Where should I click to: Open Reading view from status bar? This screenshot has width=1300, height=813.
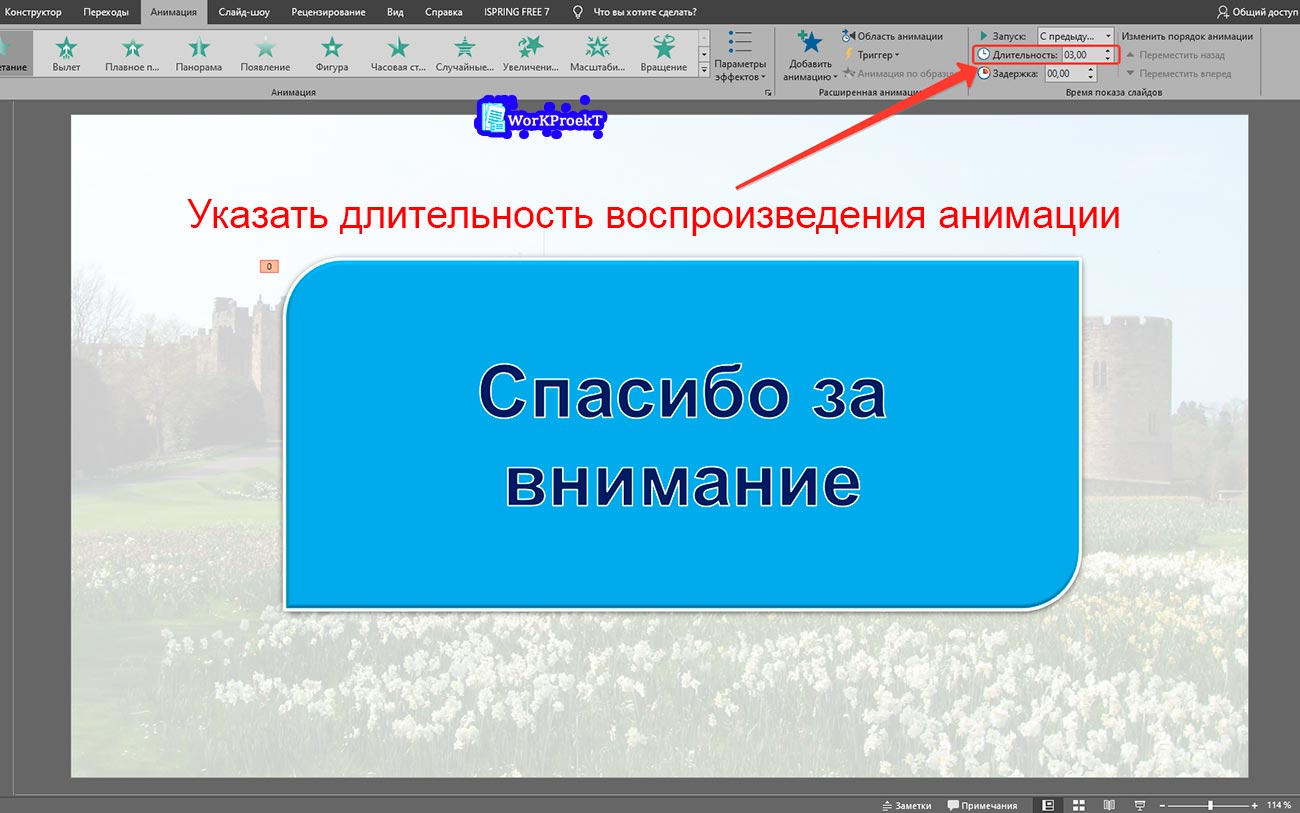point(1108,805)
